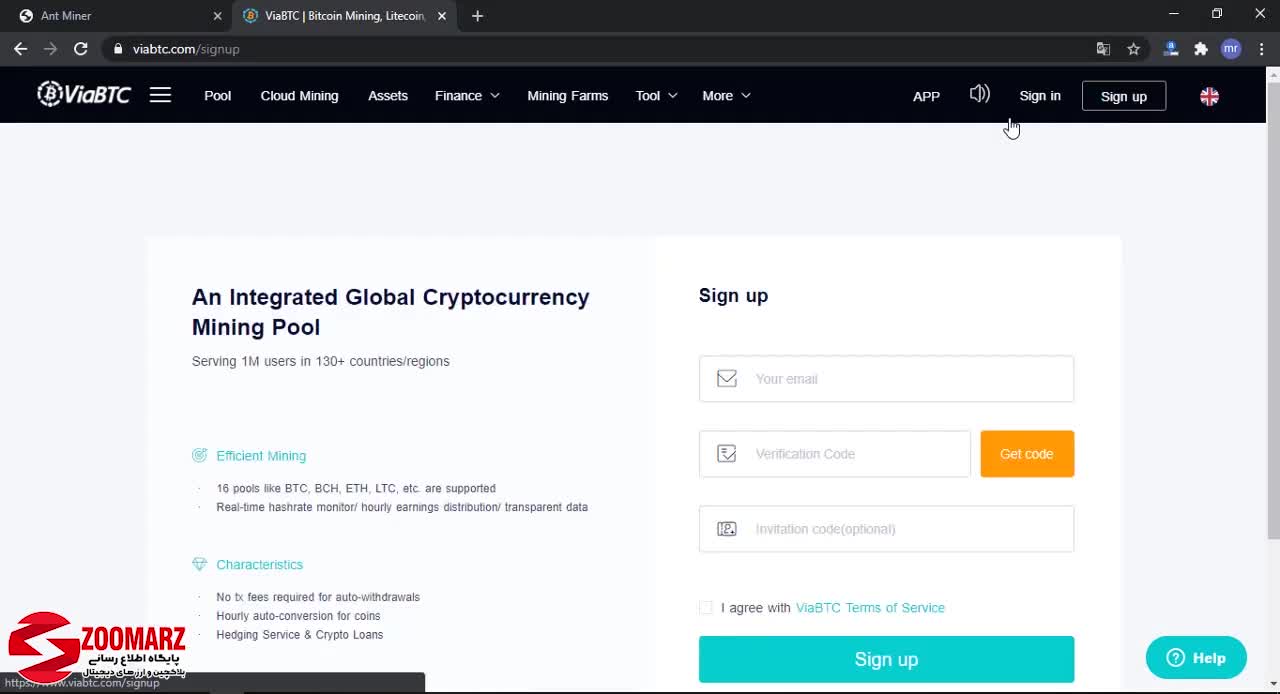This screenshot has height=694, width=1280.
Task: Bookmark this page with the star icon
Action: [x=1133, y=49]
